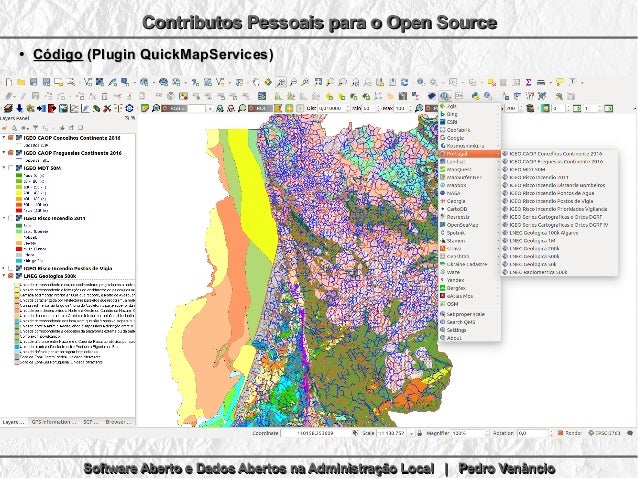Enable the IGEO Risco Incendio 2011 layer checkbox
The height and width of the screenshot is (479, 638).
click(11, 218)
